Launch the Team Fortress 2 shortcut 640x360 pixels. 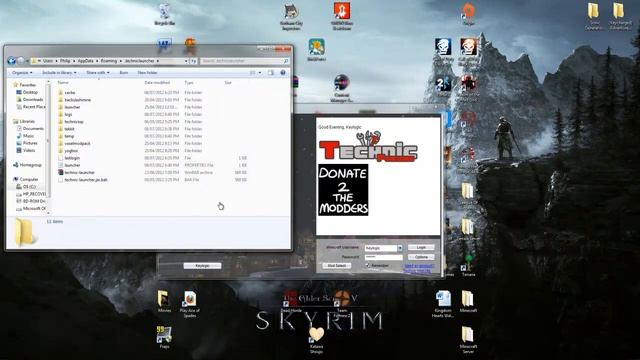[x=342, y=304]
